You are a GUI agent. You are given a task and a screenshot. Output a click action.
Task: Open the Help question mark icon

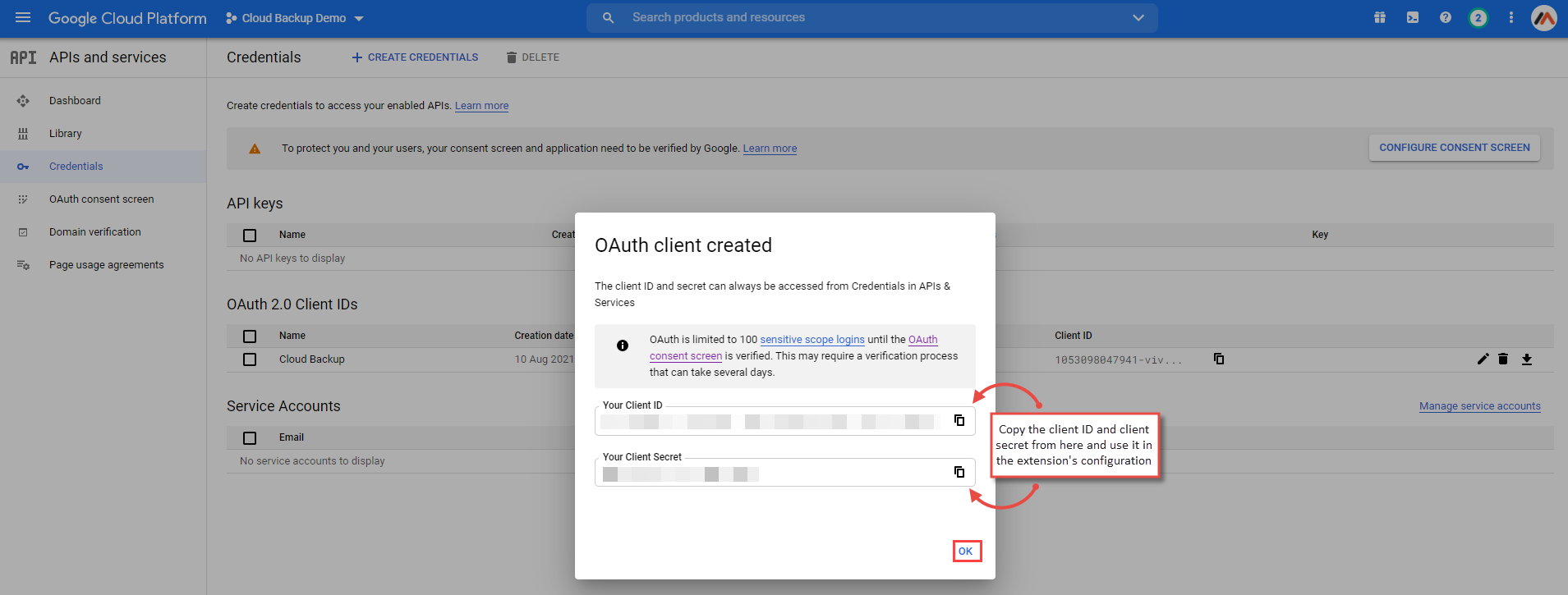coord(1446,17)
